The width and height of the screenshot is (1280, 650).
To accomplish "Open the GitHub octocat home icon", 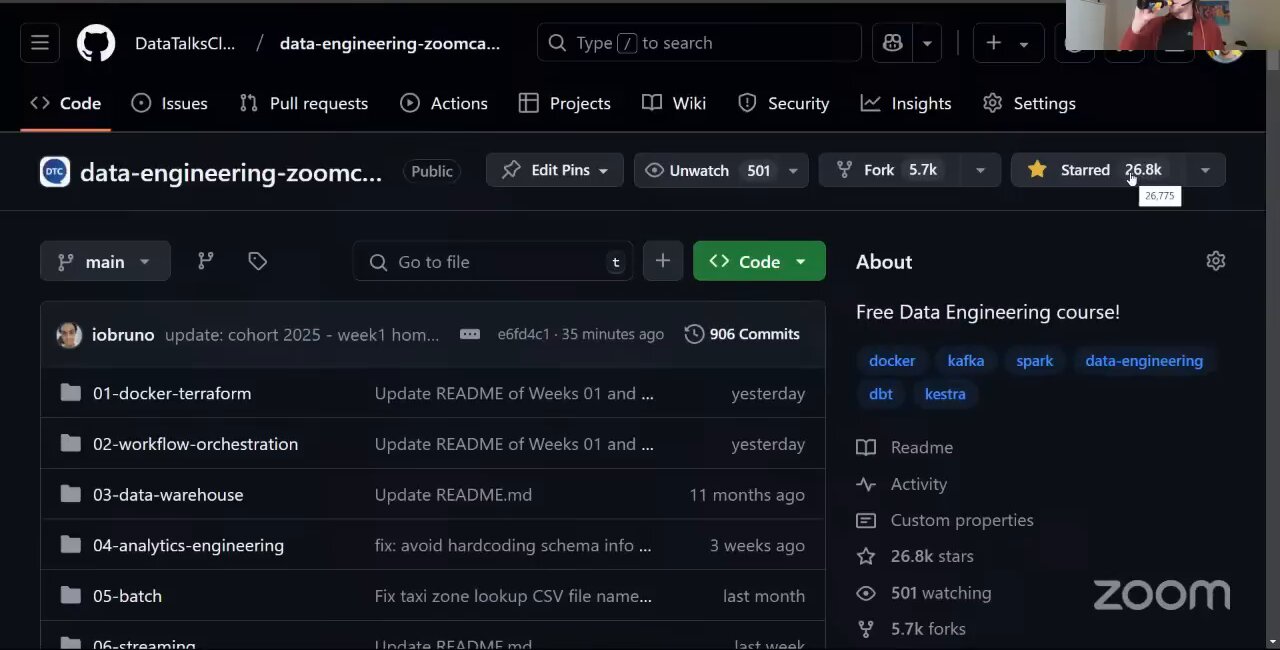I will point(95,43).
